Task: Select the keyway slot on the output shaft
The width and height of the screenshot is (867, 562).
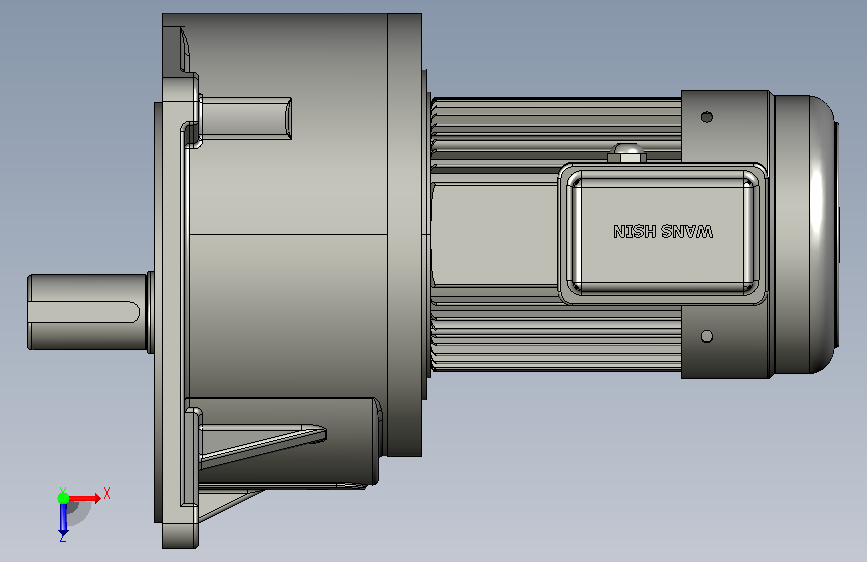Action: pyautogui.click(x=84, y=312)
